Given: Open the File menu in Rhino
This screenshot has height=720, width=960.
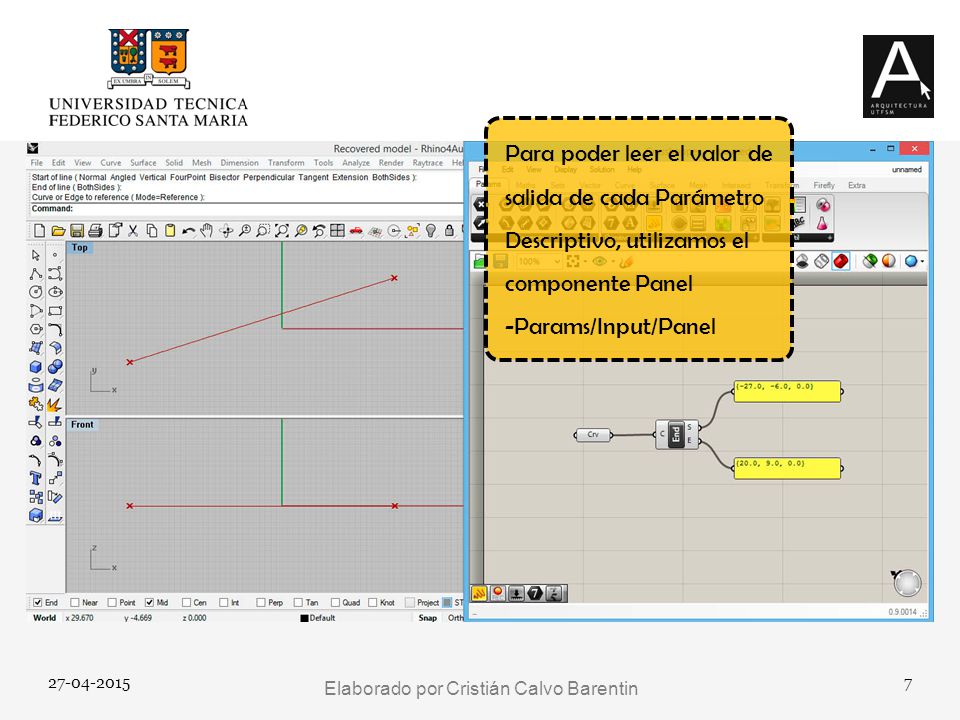Looking at the screenshot, I should tap(37, 163).
